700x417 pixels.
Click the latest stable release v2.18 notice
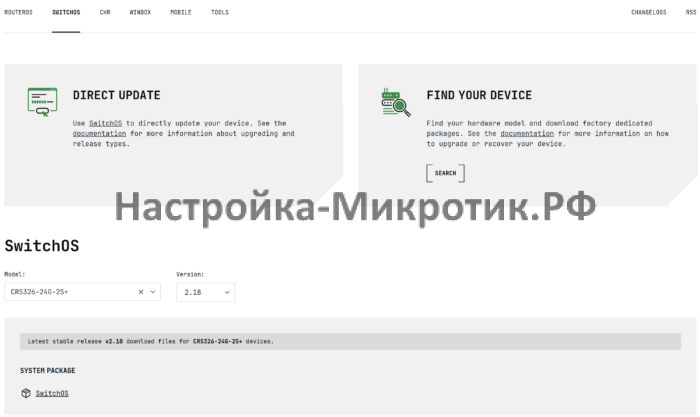[x=350, y=341]
